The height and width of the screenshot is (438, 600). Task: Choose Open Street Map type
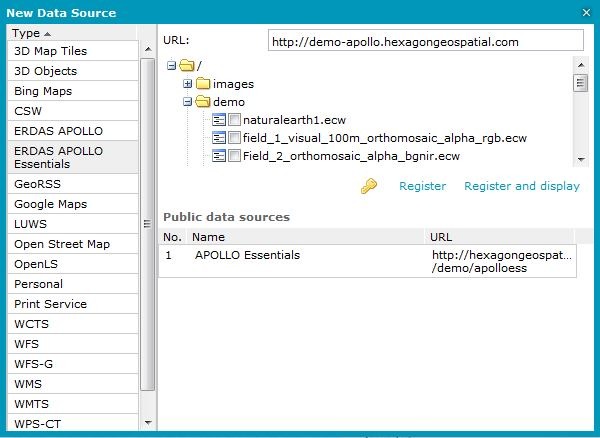click(73, 244)
